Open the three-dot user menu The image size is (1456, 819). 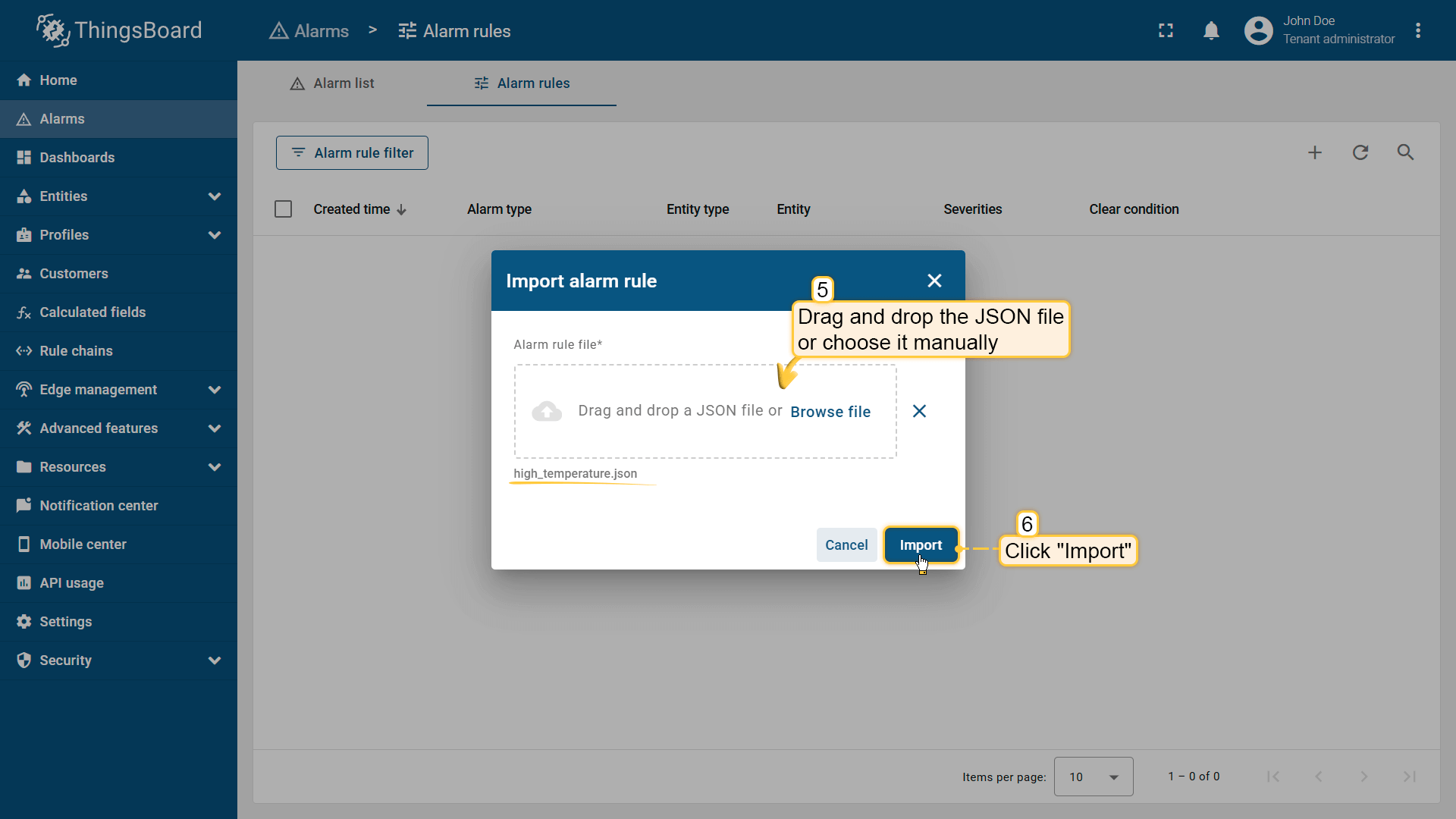(x=1418, y=30)
